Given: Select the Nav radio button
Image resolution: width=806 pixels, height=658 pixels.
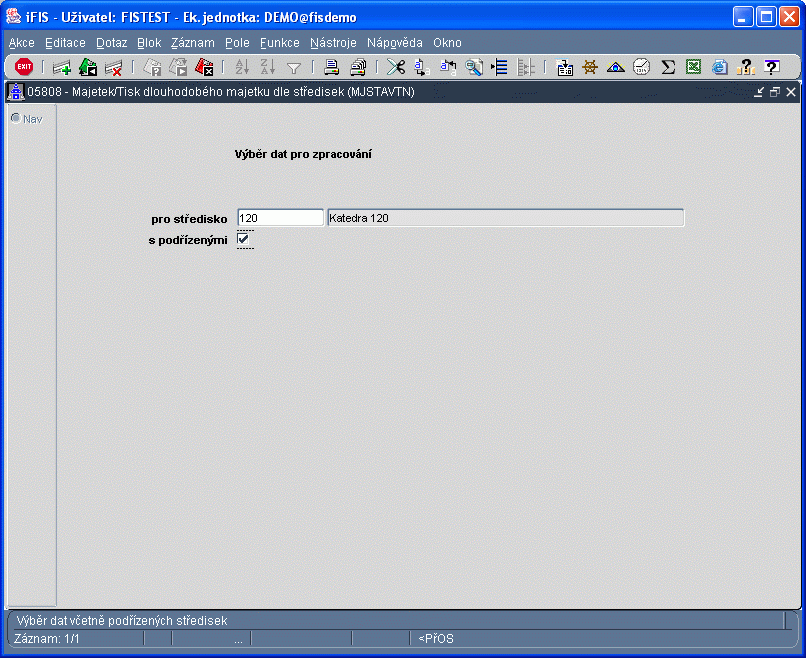Looking at the screenshot, I should click(16, 118).
